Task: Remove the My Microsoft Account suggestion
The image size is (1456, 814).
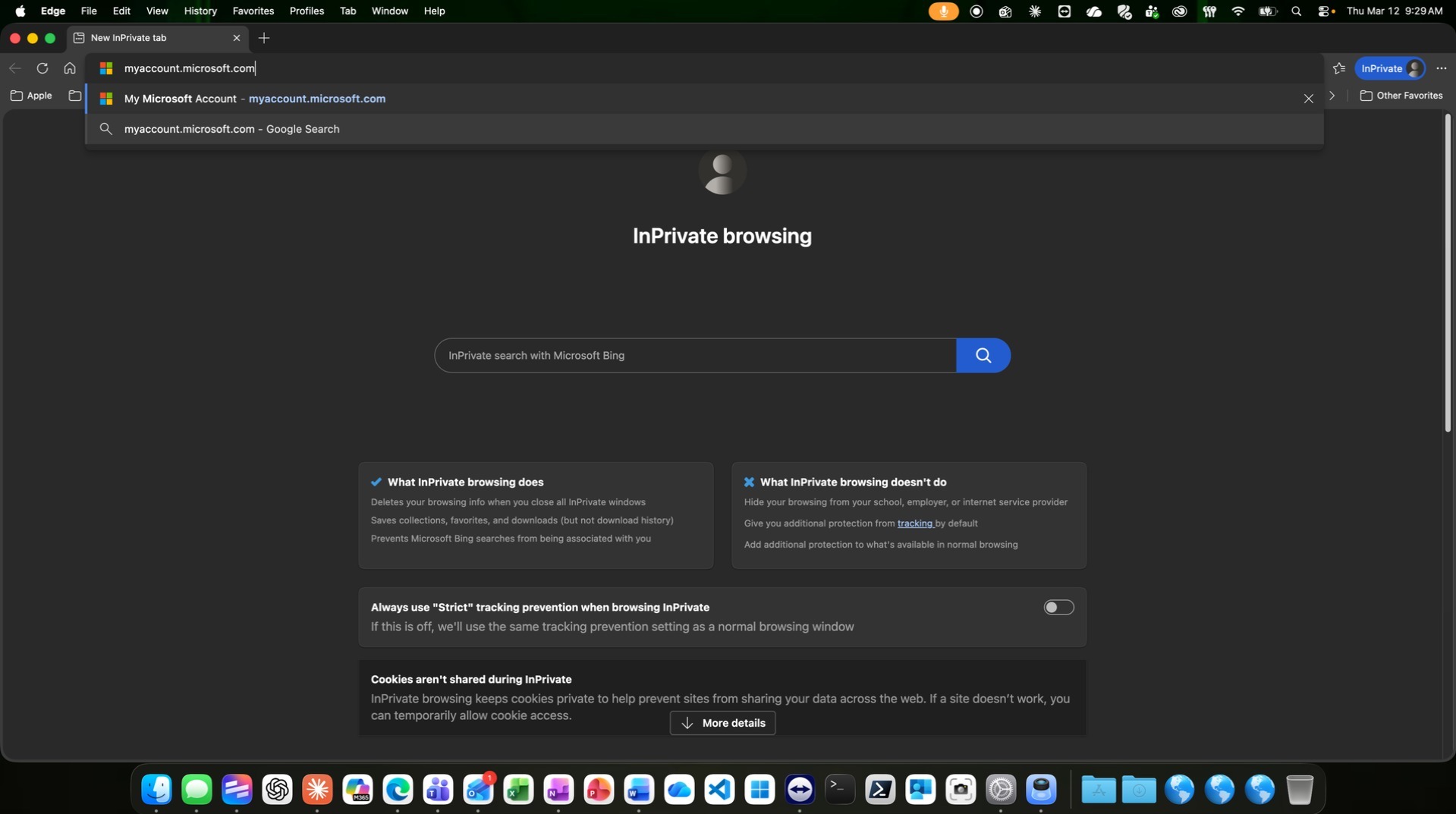Action: (1309, 99)
